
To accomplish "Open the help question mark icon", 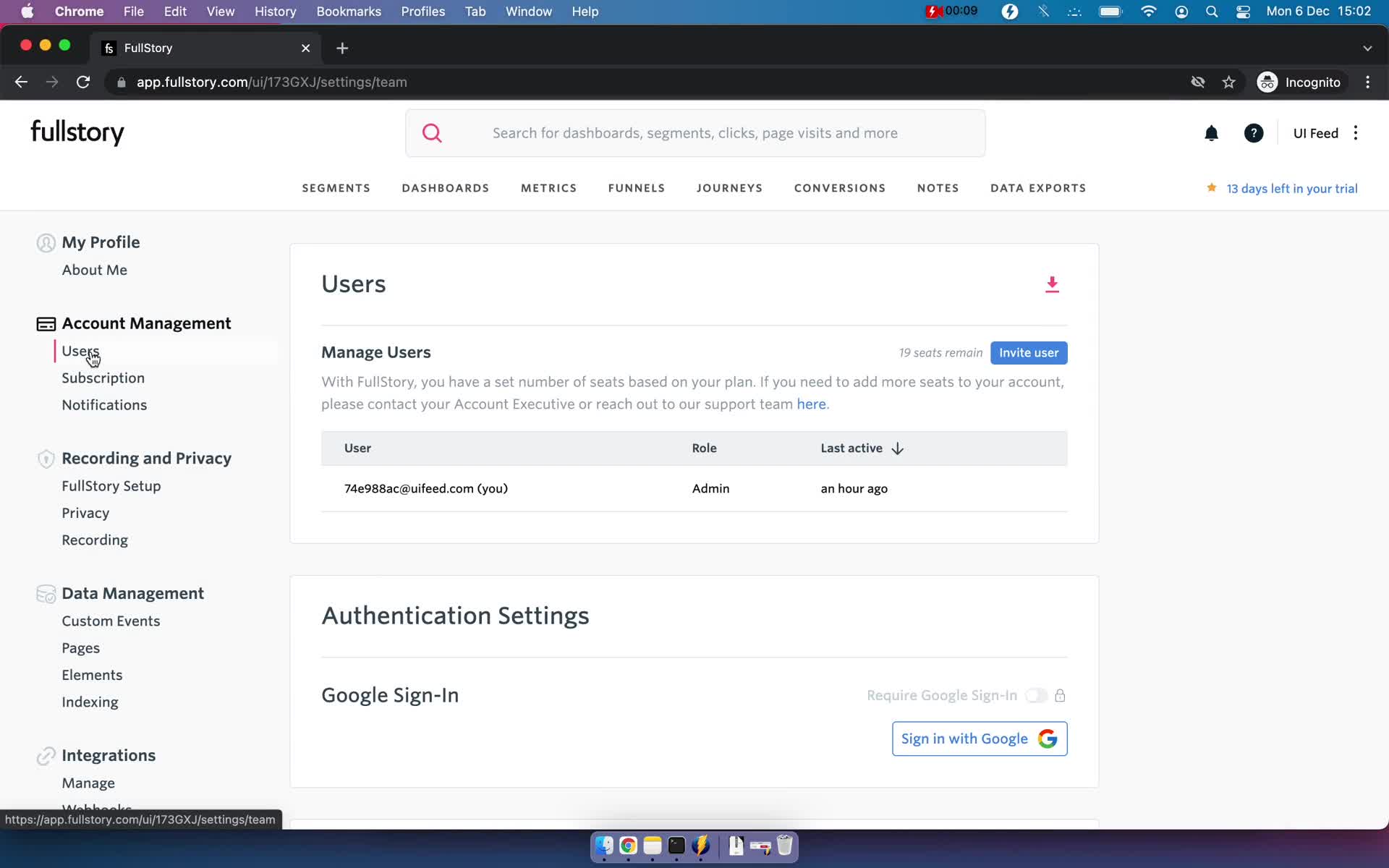I will click(1253, 133).
